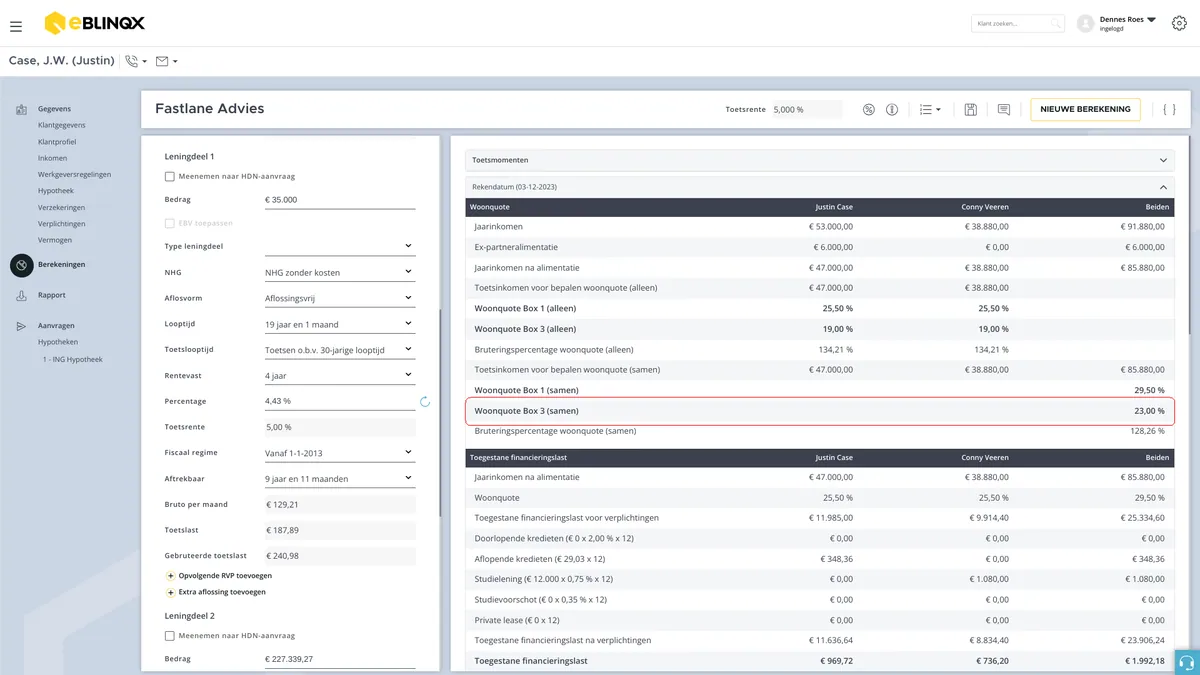Image resolution: width=1200 pixels, height=675 pixels.
Task: Click the curly braces icon
Action: point(1169,109)
